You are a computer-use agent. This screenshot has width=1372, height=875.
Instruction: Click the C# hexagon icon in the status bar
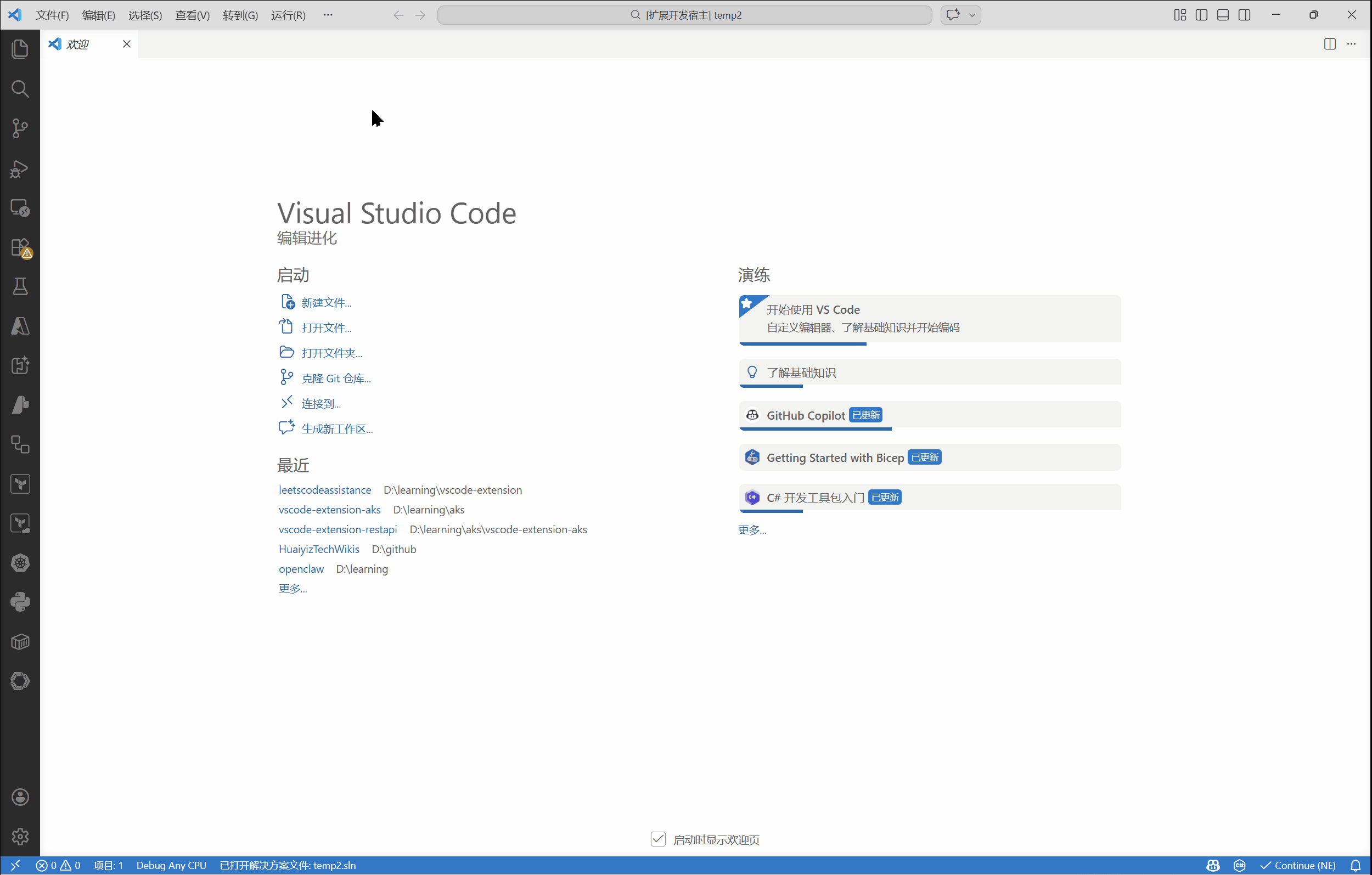point(1239,865)
